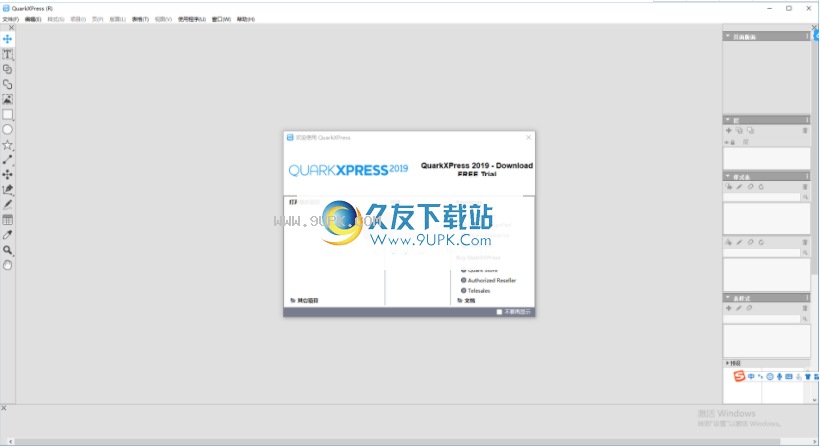Collapse the Page Layout panel
Screen dimensions: 820x447
tap(727, 36)
